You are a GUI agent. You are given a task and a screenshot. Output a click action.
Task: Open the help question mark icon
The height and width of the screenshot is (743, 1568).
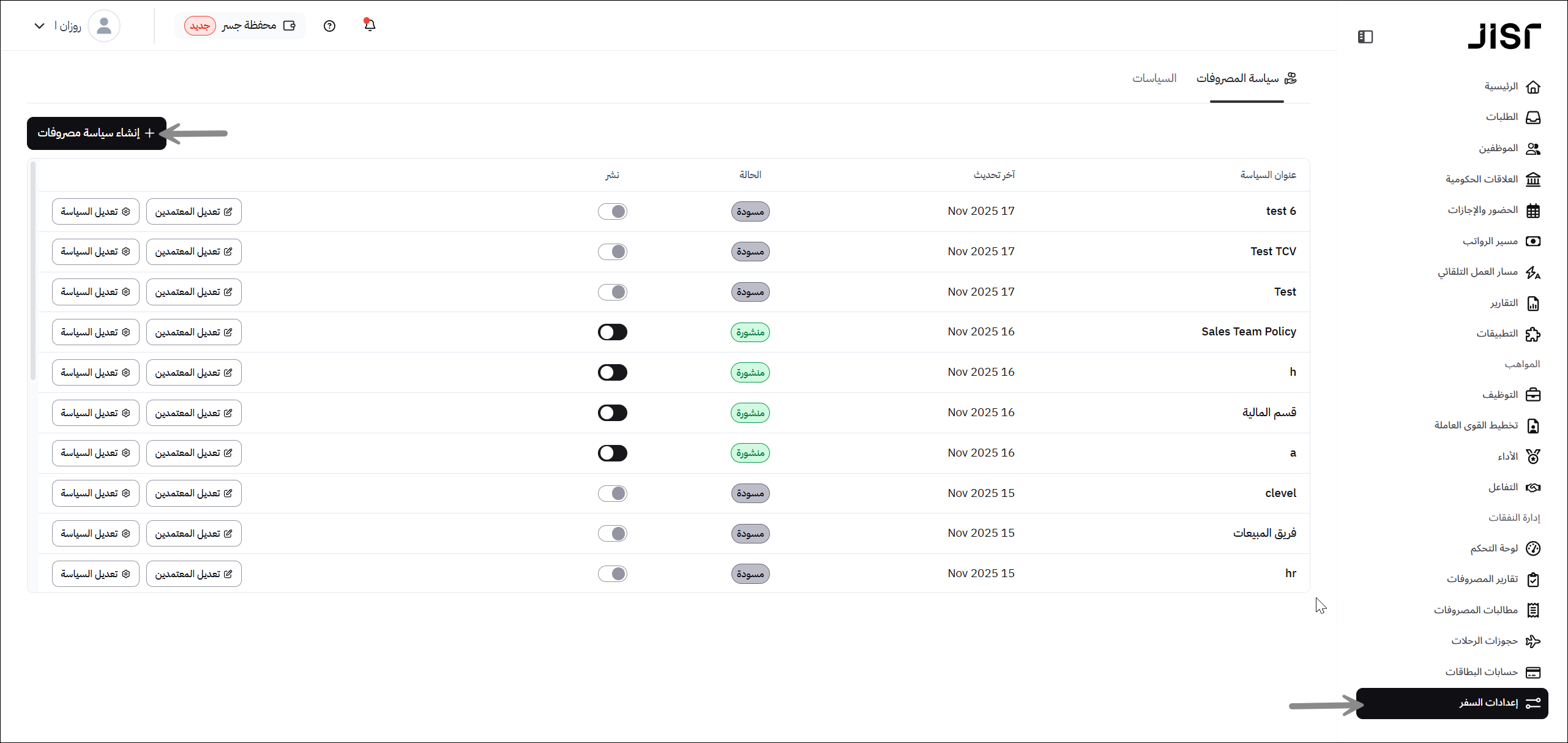(x=329, y=26)
